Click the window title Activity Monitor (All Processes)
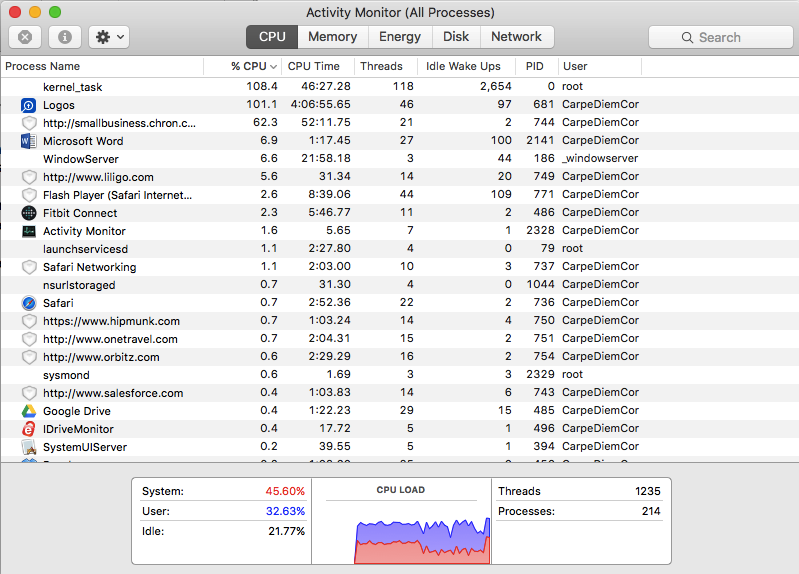Image resolution: width=799 pixels, height=574 pixels. (x=400, y=12)
